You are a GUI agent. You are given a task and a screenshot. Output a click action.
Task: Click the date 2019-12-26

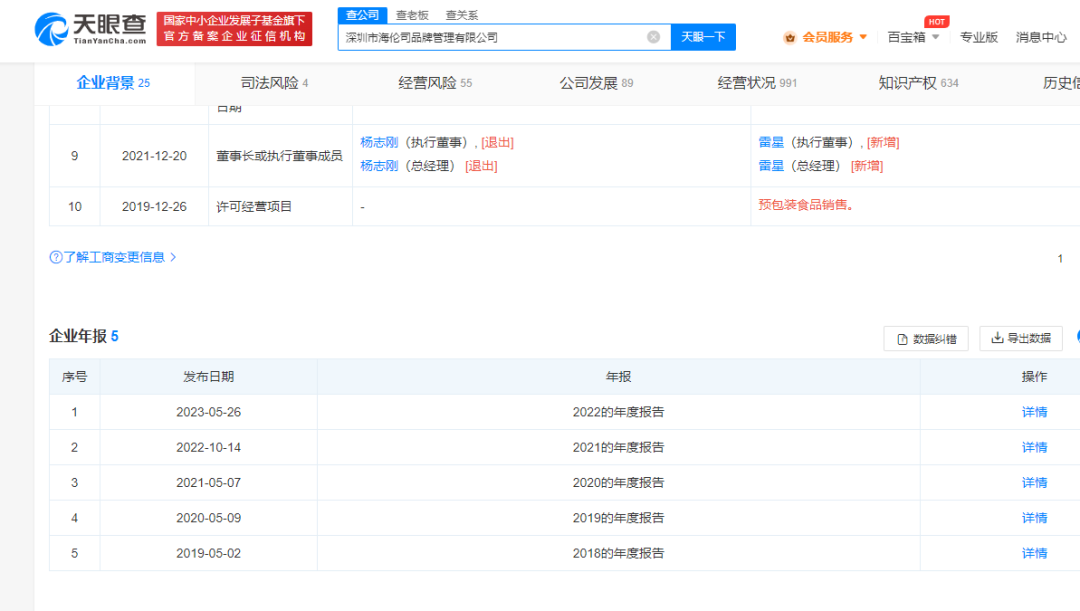click(154, 207)
